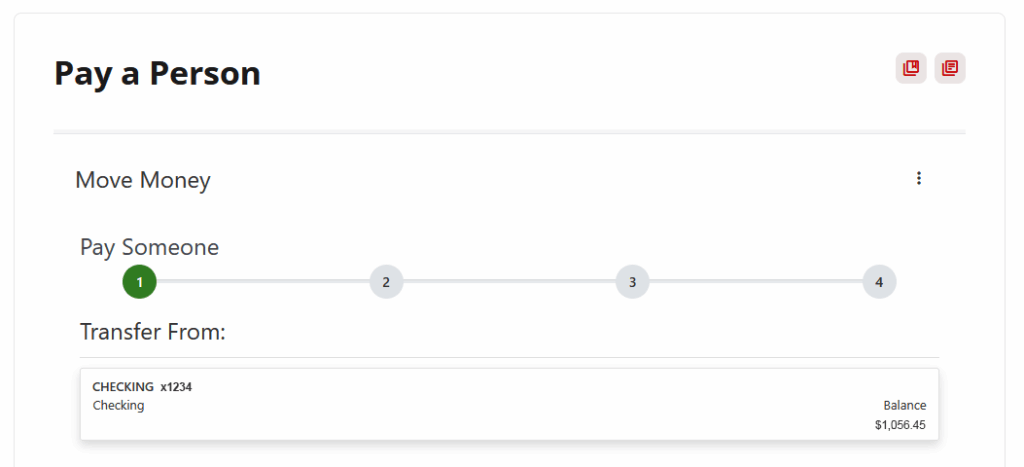Click the divider under Pay a Person

[509, 132]
